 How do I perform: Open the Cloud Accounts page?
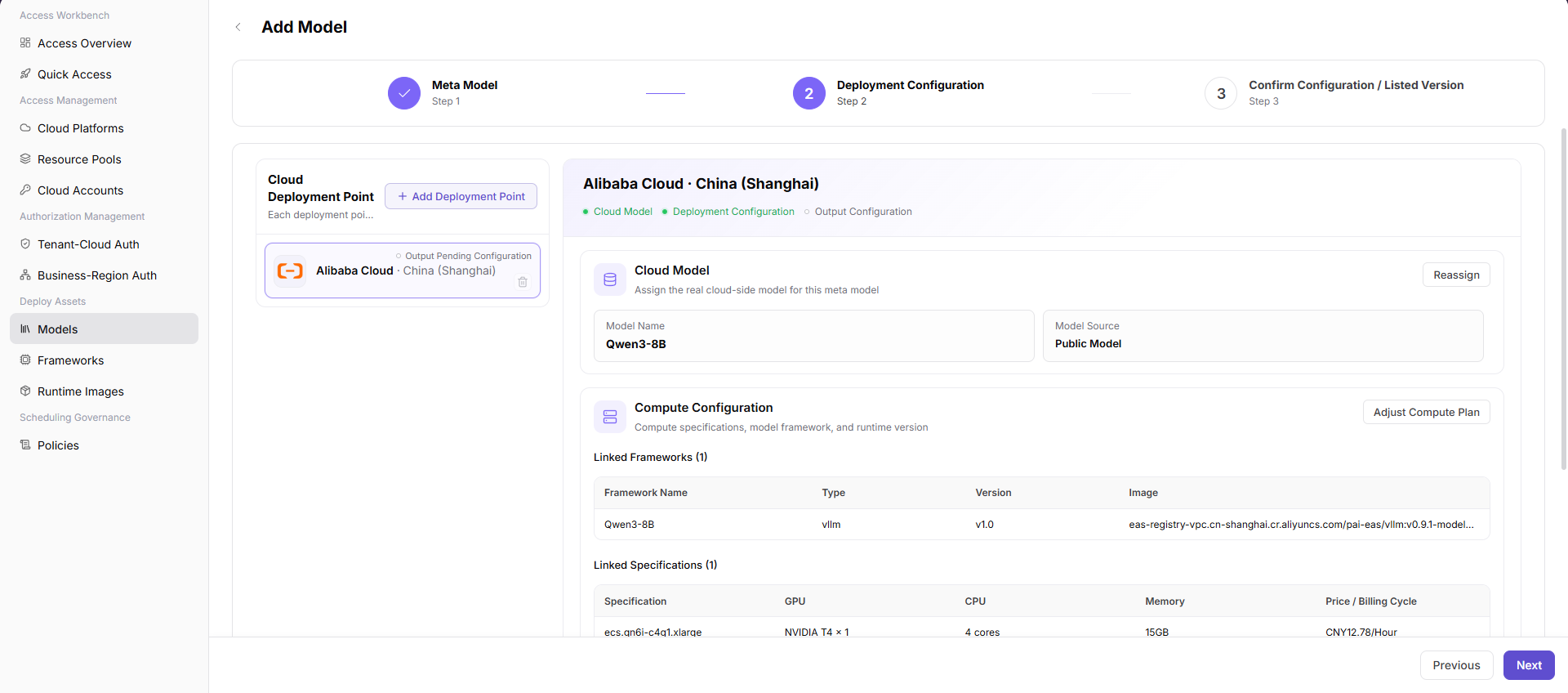[104, 190]
